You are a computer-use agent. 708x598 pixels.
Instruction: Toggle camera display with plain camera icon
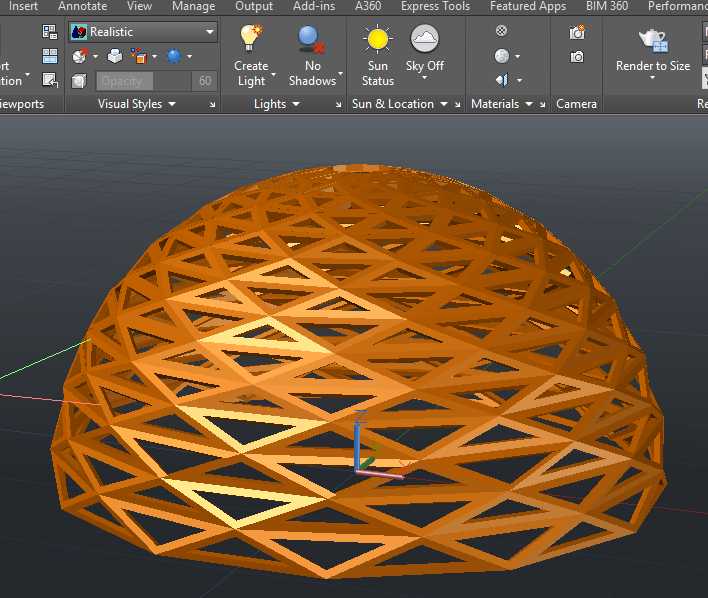point(577,57)
